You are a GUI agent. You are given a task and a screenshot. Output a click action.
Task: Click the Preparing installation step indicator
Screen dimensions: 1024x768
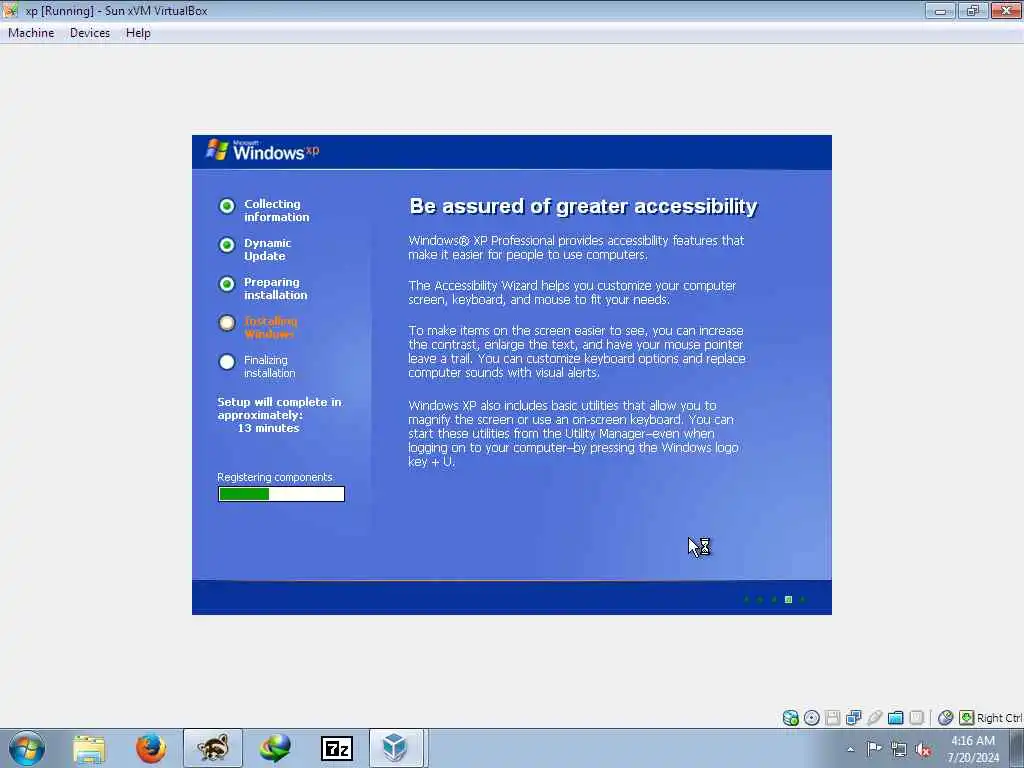[227, 284]
